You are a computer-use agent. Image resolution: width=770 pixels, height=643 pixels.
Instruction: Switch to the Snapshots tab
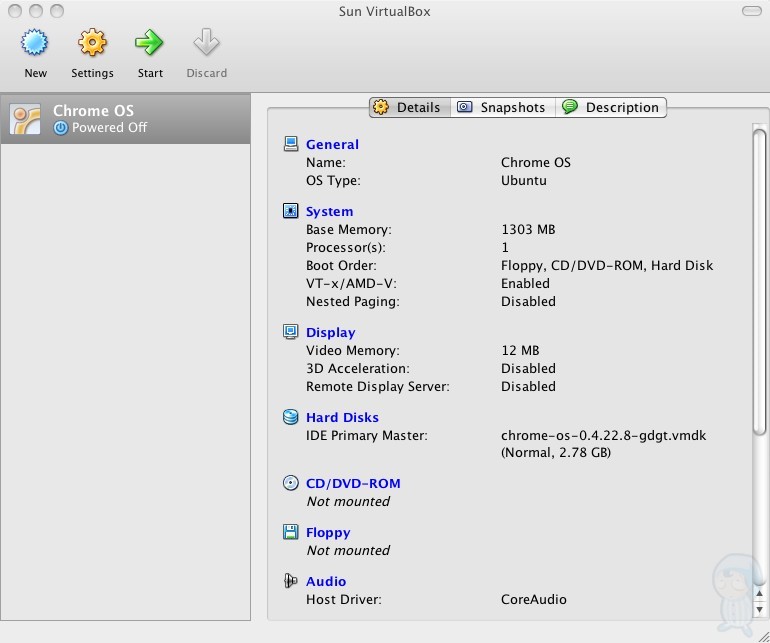coord(503,107)
